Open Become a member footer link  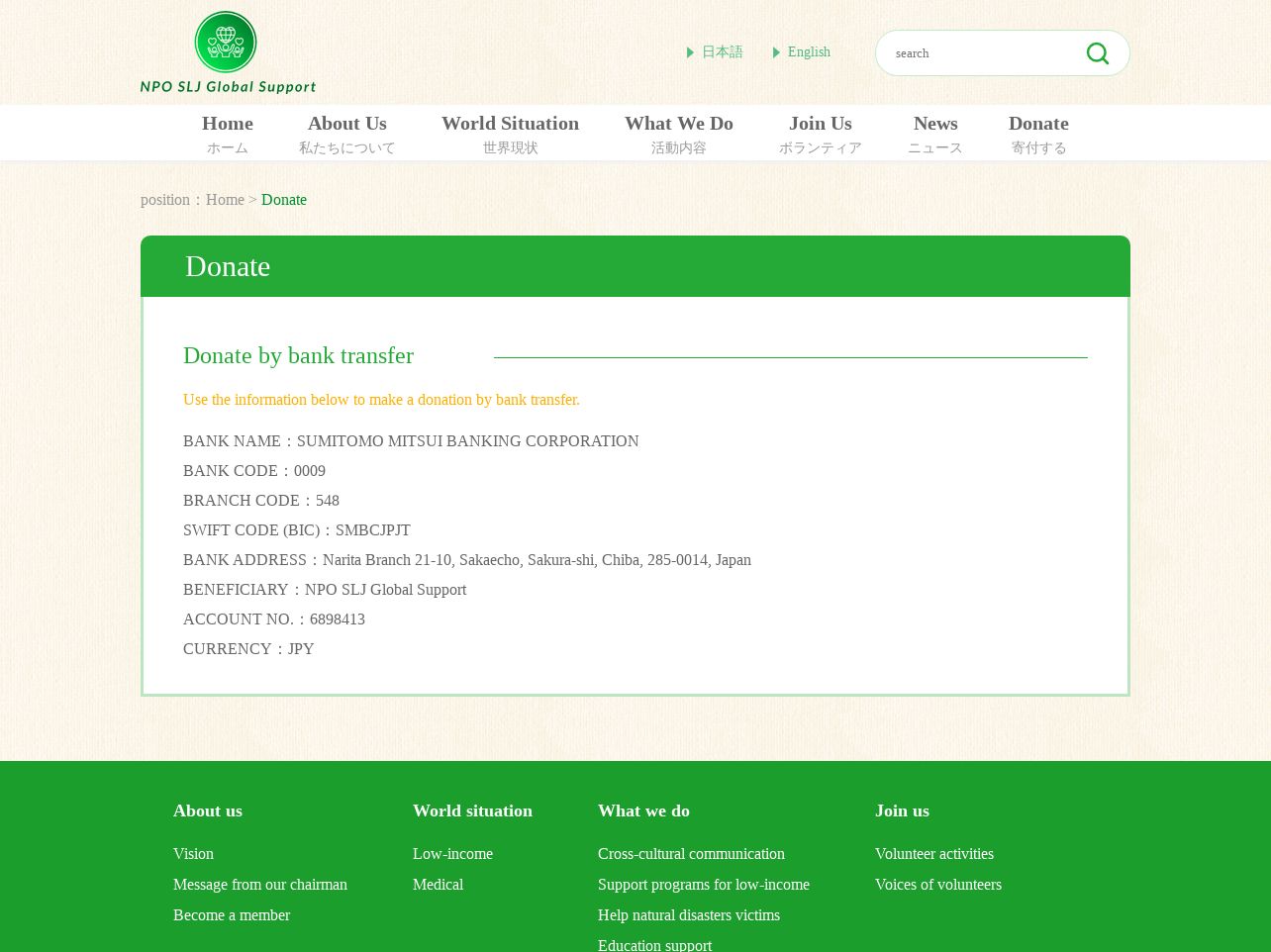coord(232,915)
